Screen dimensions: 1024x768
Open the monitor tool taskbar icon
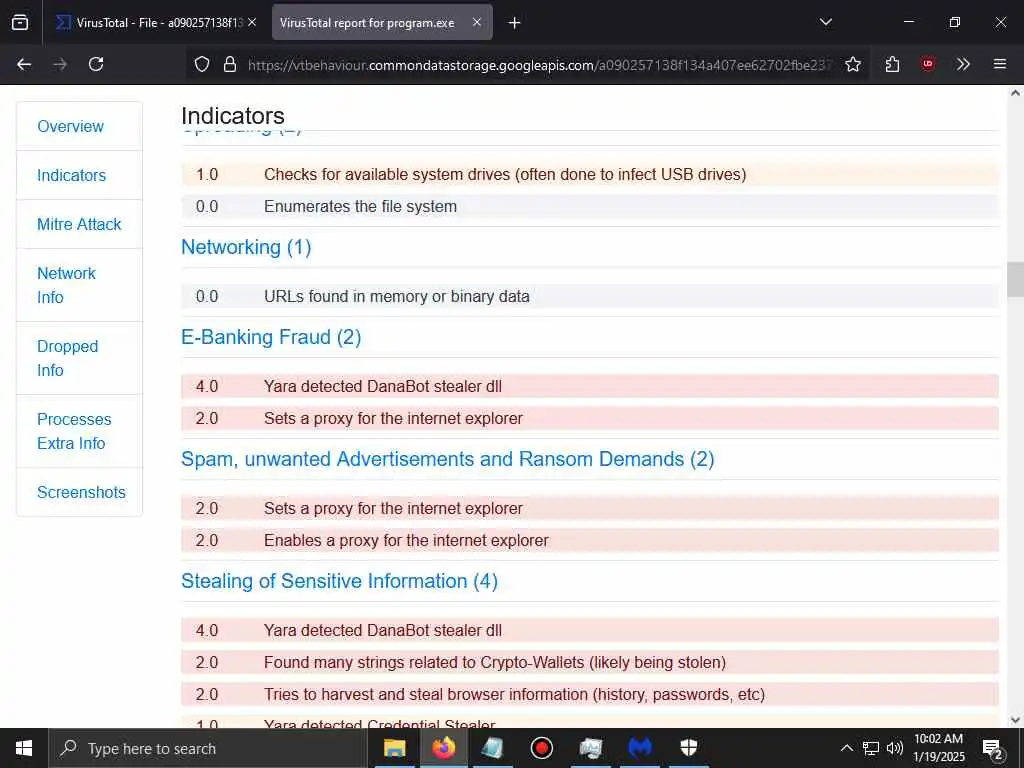pyautogui.click(x=590, y=748)
